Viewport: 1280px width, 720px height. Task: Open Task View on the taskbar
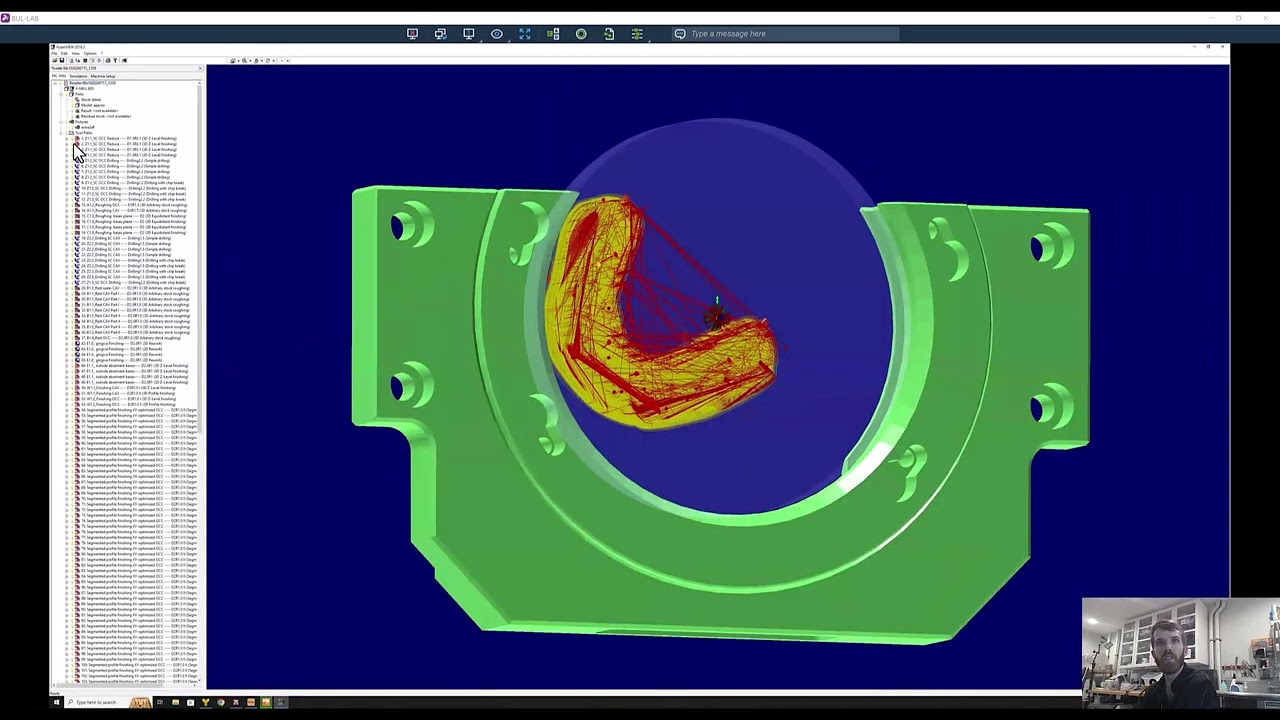click(x=159, y=702)
